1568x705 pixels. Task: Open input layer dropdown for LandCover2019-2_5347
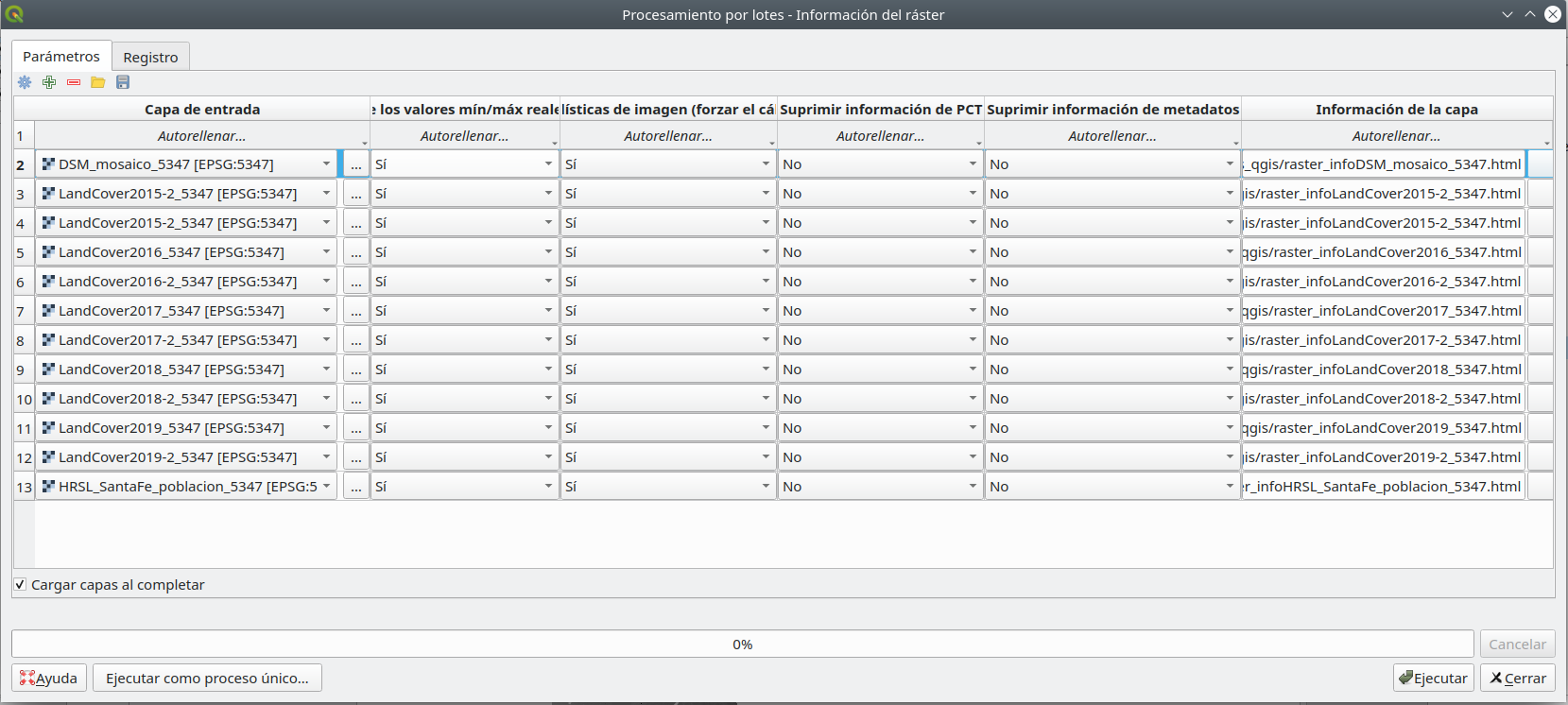point(186,457)
